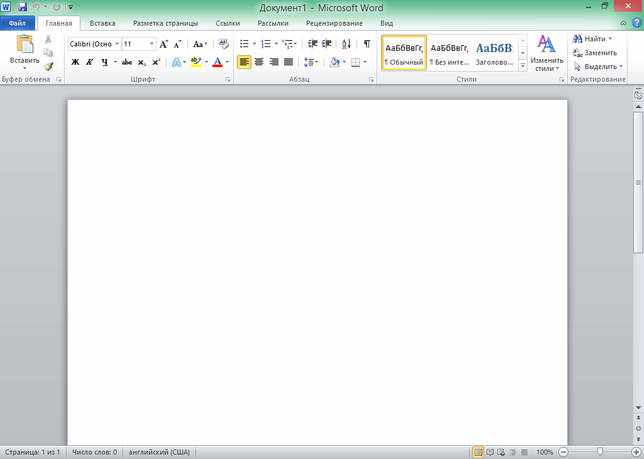
Task: Open the Абзац (Paragraph) dialog launcher
Action: click(372, 80)
